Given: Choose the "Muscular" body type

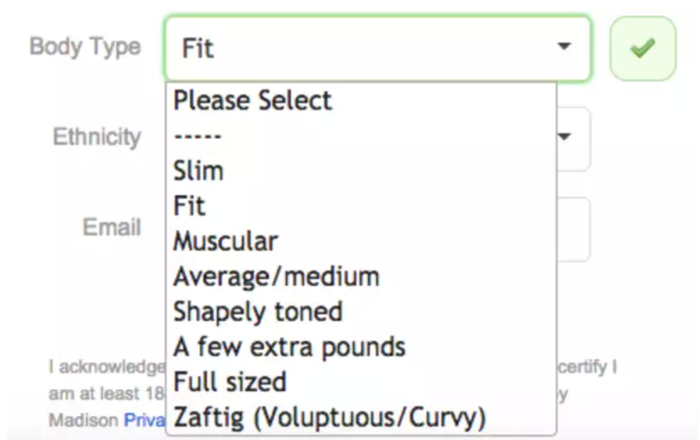Looking at the screenshot, I should coord(225,241).
